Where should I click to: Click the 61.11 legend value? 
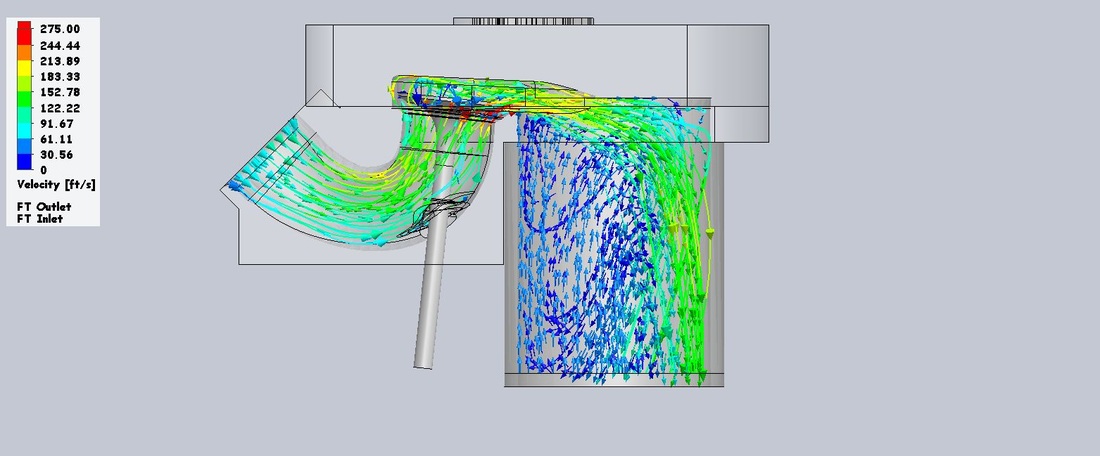pyautogui.click(x=57, y=139)
